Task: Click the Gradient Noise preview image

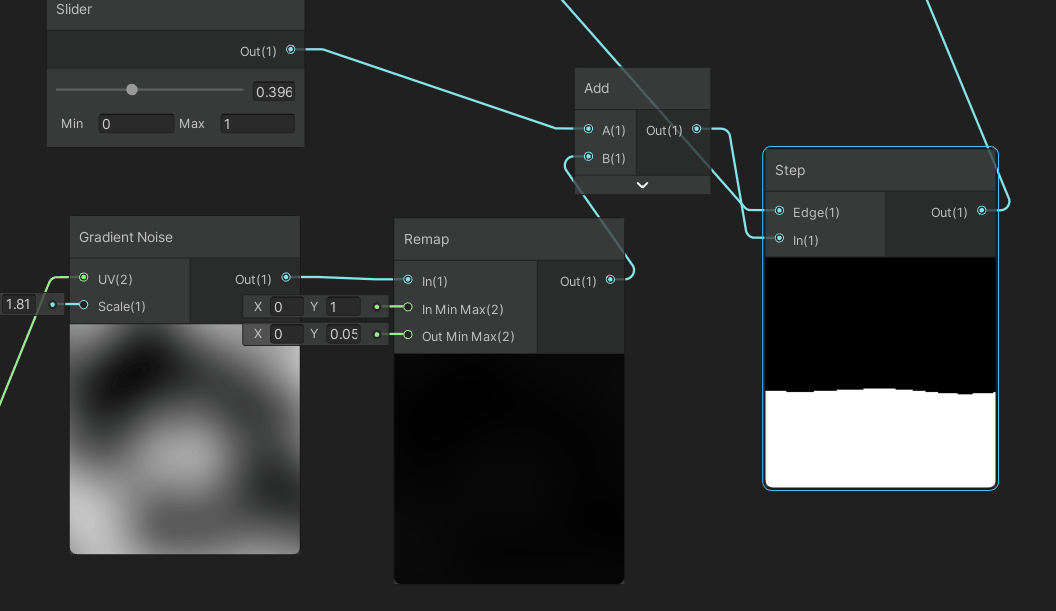Action: 185,439
